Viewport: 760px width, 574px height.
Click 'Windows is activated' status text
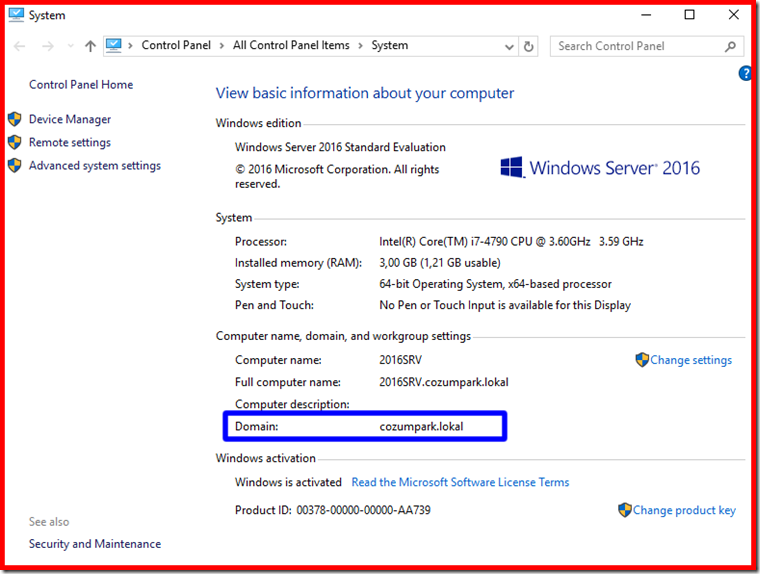point(288,482)
